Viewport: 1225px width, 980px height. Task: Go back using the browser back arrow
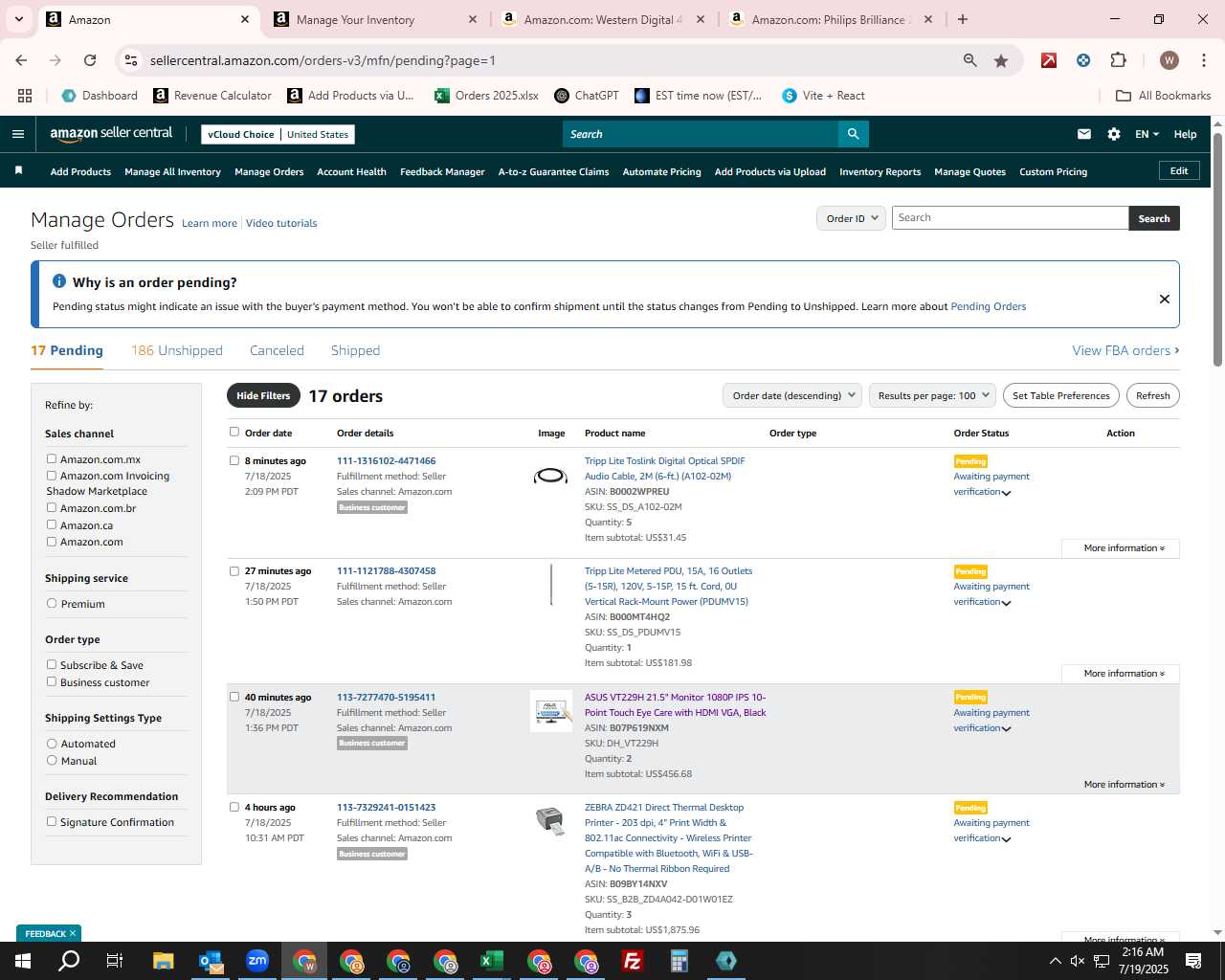click(x=21, y=60)
